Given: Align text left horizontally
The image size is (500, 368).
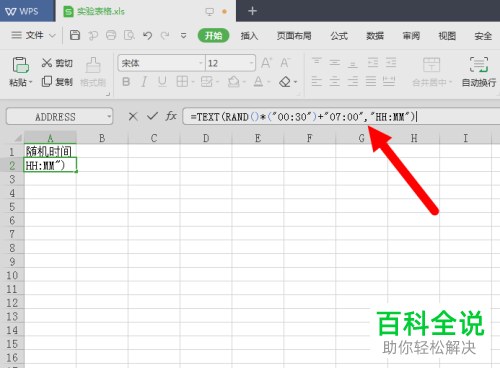Looking at the screenshot, I should click(x=317, y=81).
